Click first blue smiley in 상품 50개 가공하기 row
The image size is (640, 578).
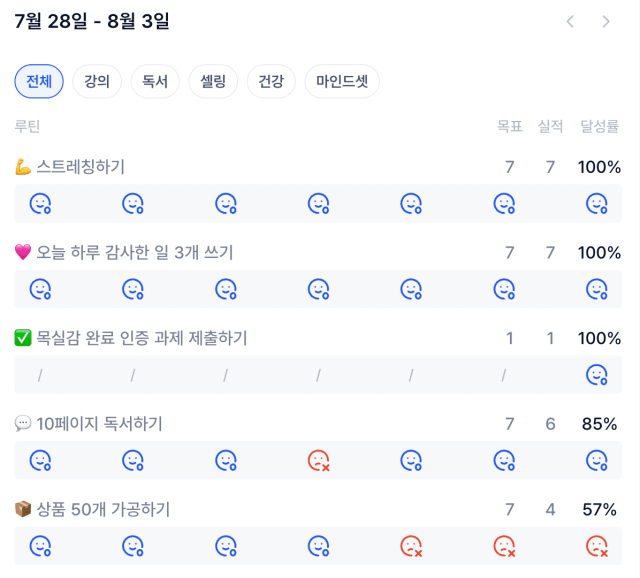pos(40,546)
